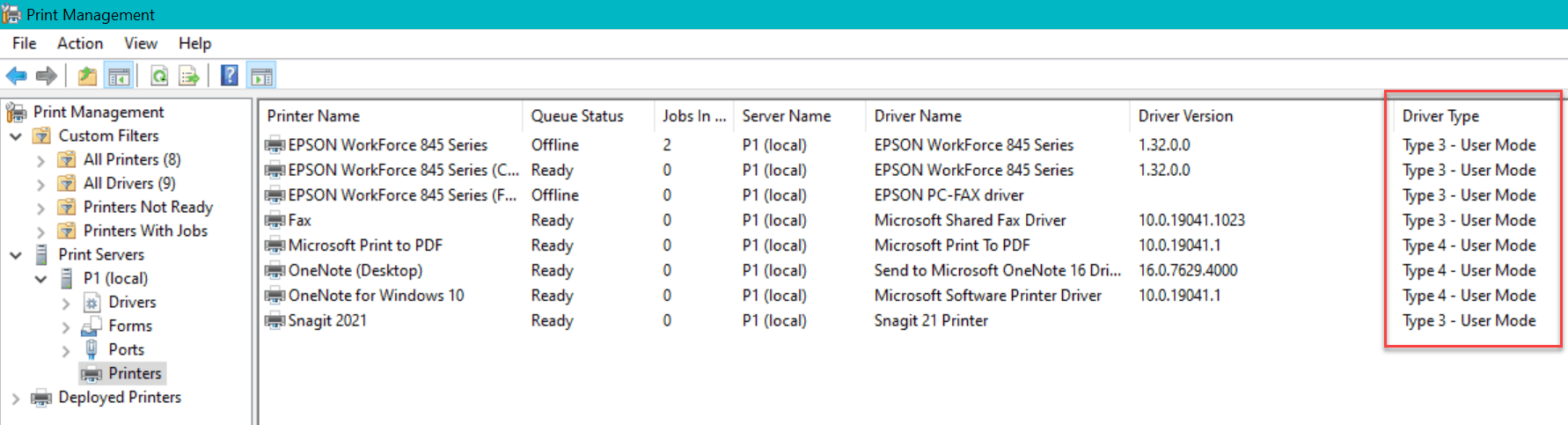Sort by the Jobs In column header

click(x=693, y=116)
